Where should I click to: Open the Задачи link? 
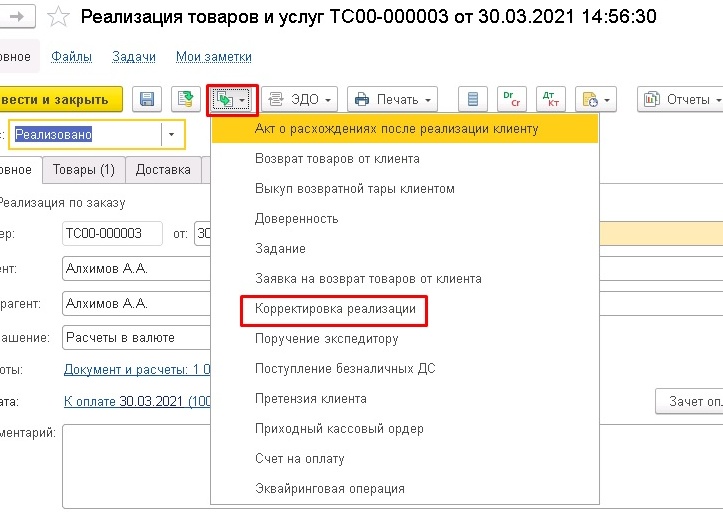click(134, 57)
